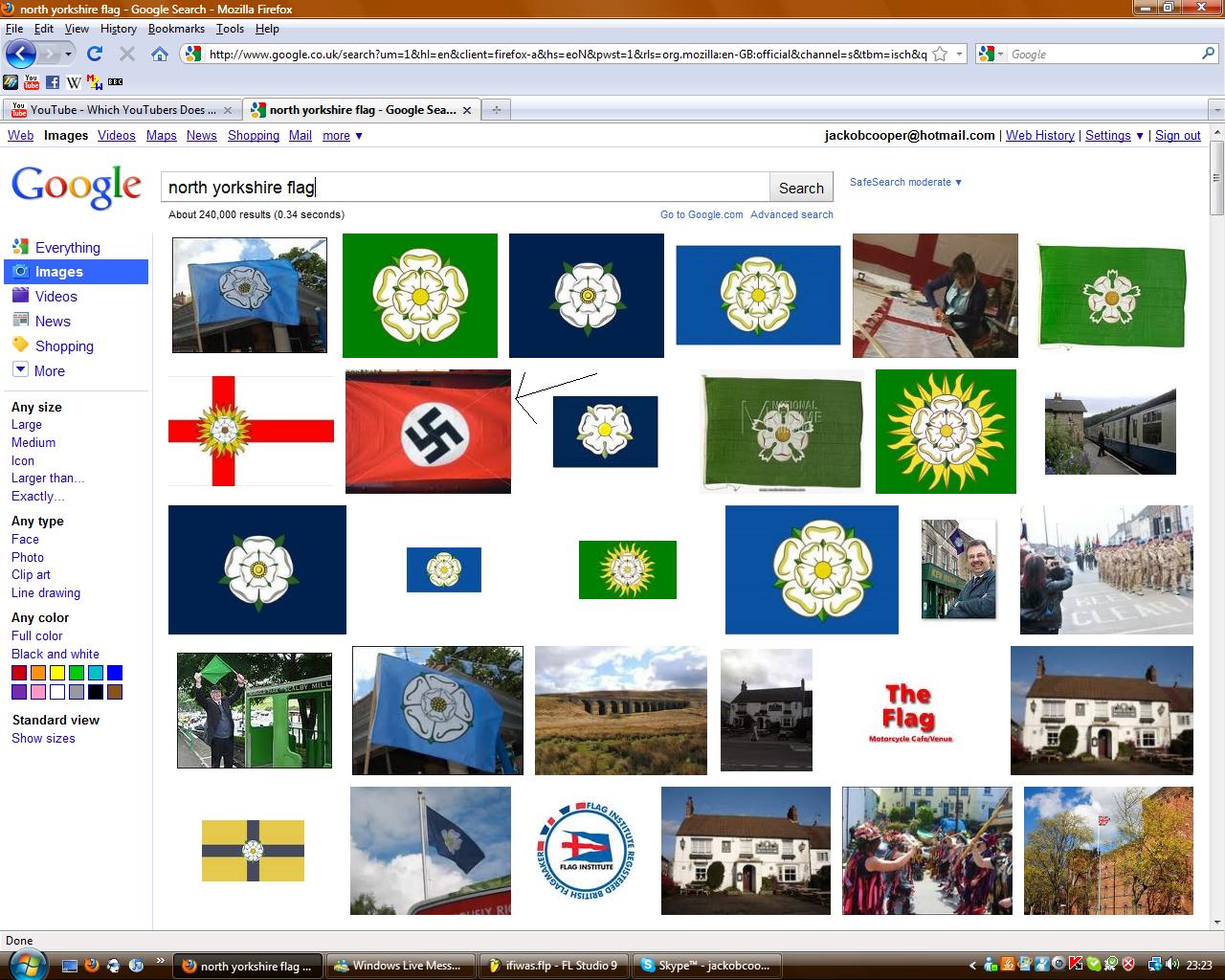
Task: Open the Facebook bookmark icon
Action: tap(53, 82)
